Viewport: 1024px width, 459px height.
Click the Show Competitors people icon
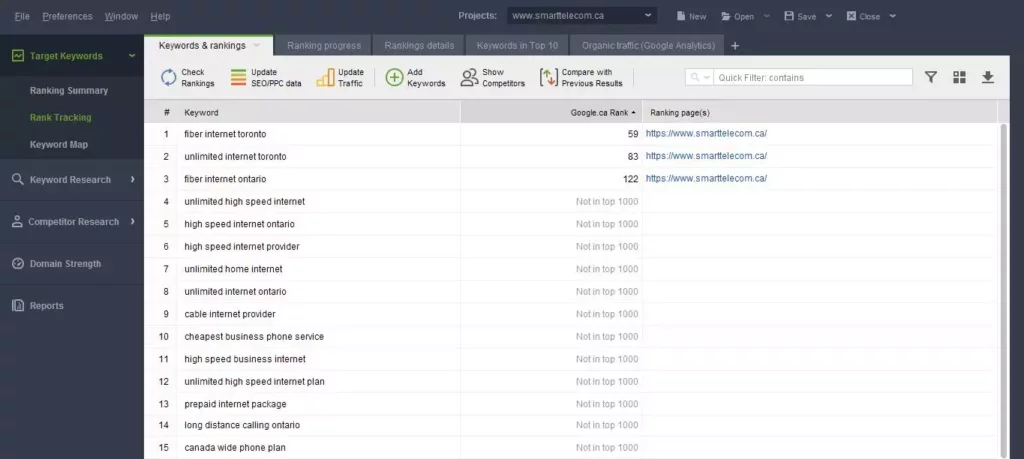(469, 78)
